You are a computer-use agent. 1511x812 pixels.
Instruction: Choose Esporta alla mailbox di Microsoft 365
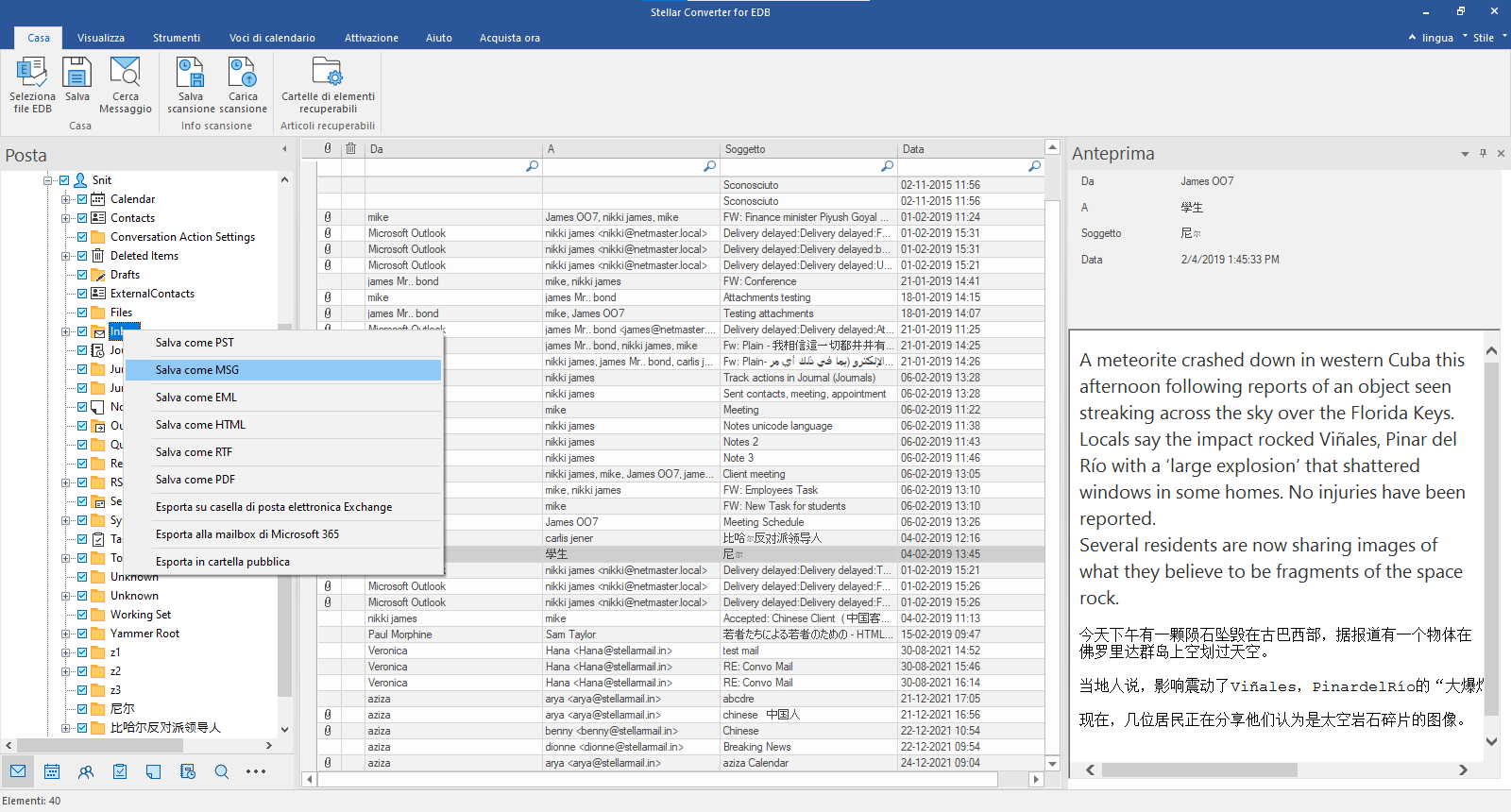tap(283, 534)
